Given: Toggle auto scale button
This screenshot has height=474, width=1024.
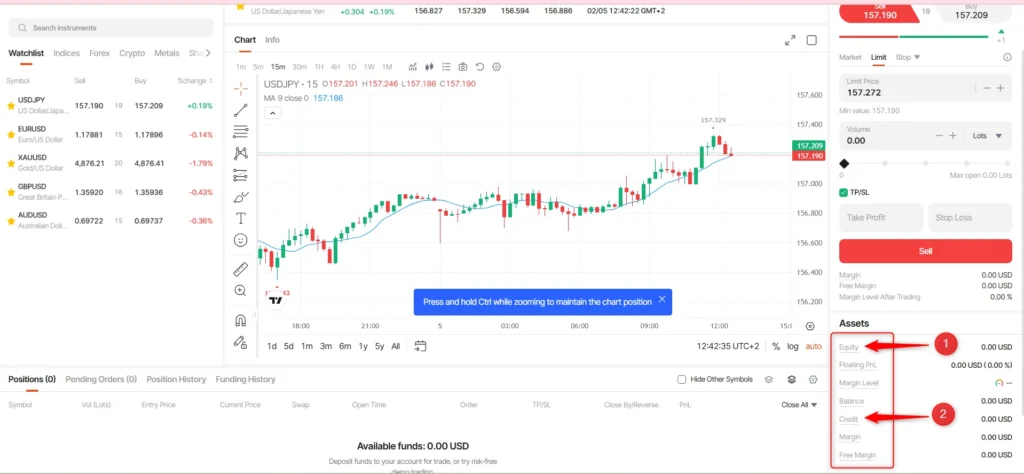Looking at the screenshot, I should click(x=814, y=346).
